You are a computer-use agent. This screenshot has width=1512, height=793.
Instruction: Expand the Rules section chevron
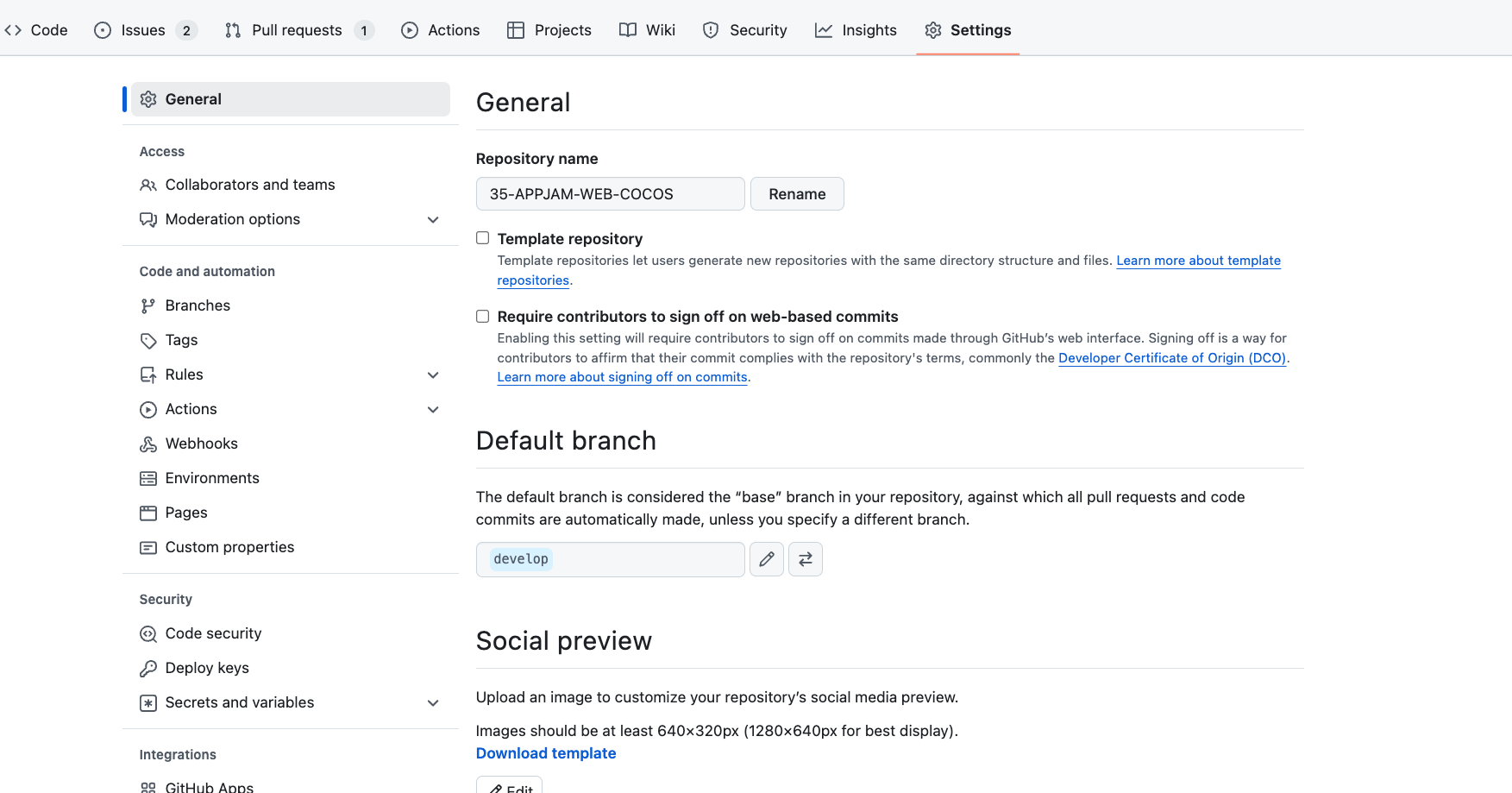pyautogui.click(x=433, y=374)
